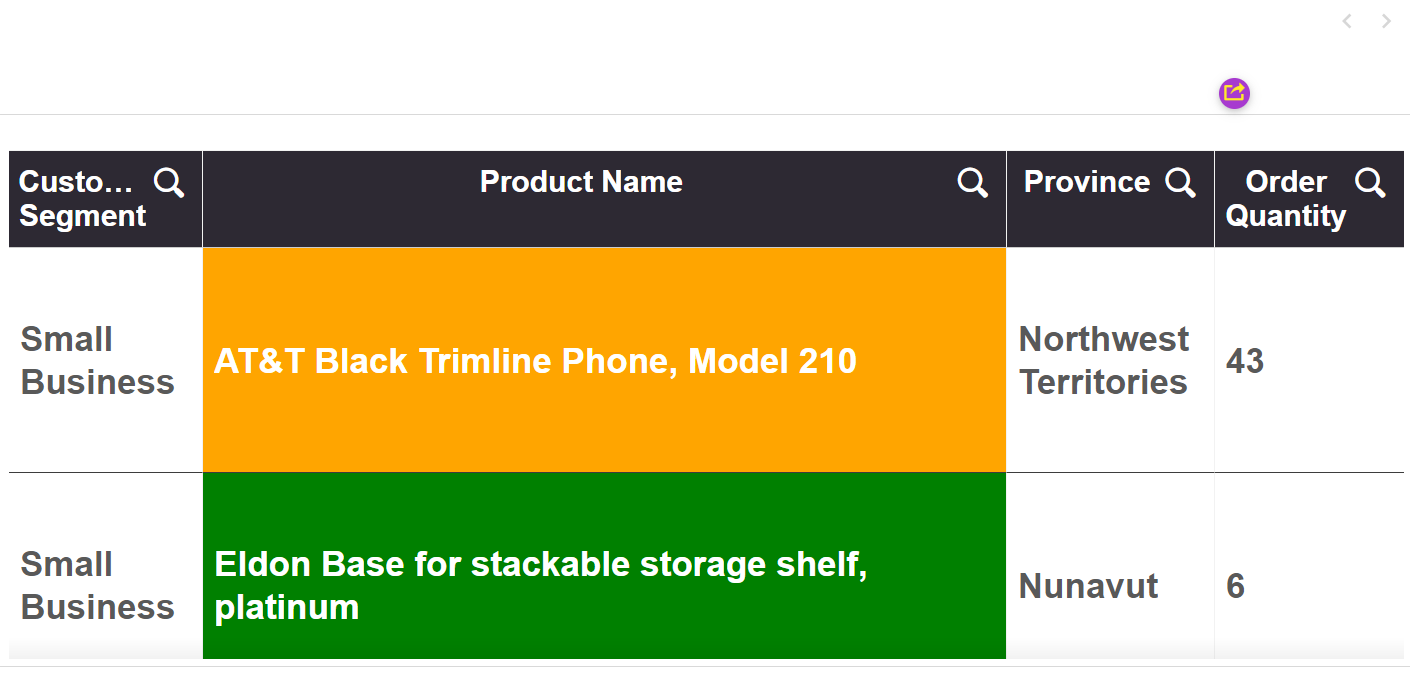Search the Customer Segment column

pyautogui.click(x=168, y=182)
